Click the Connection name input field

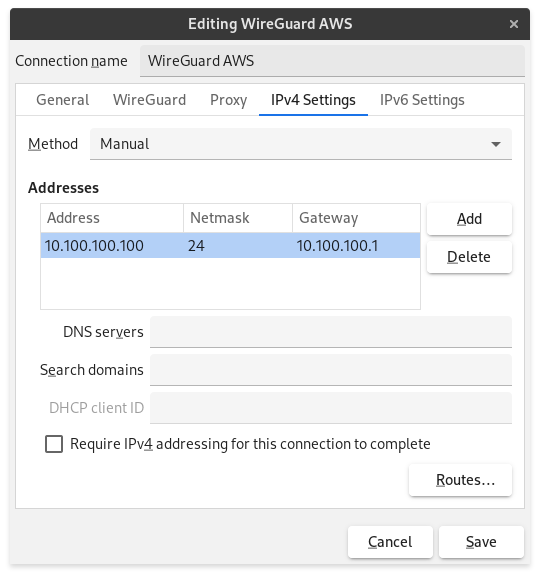coord(332,61)
